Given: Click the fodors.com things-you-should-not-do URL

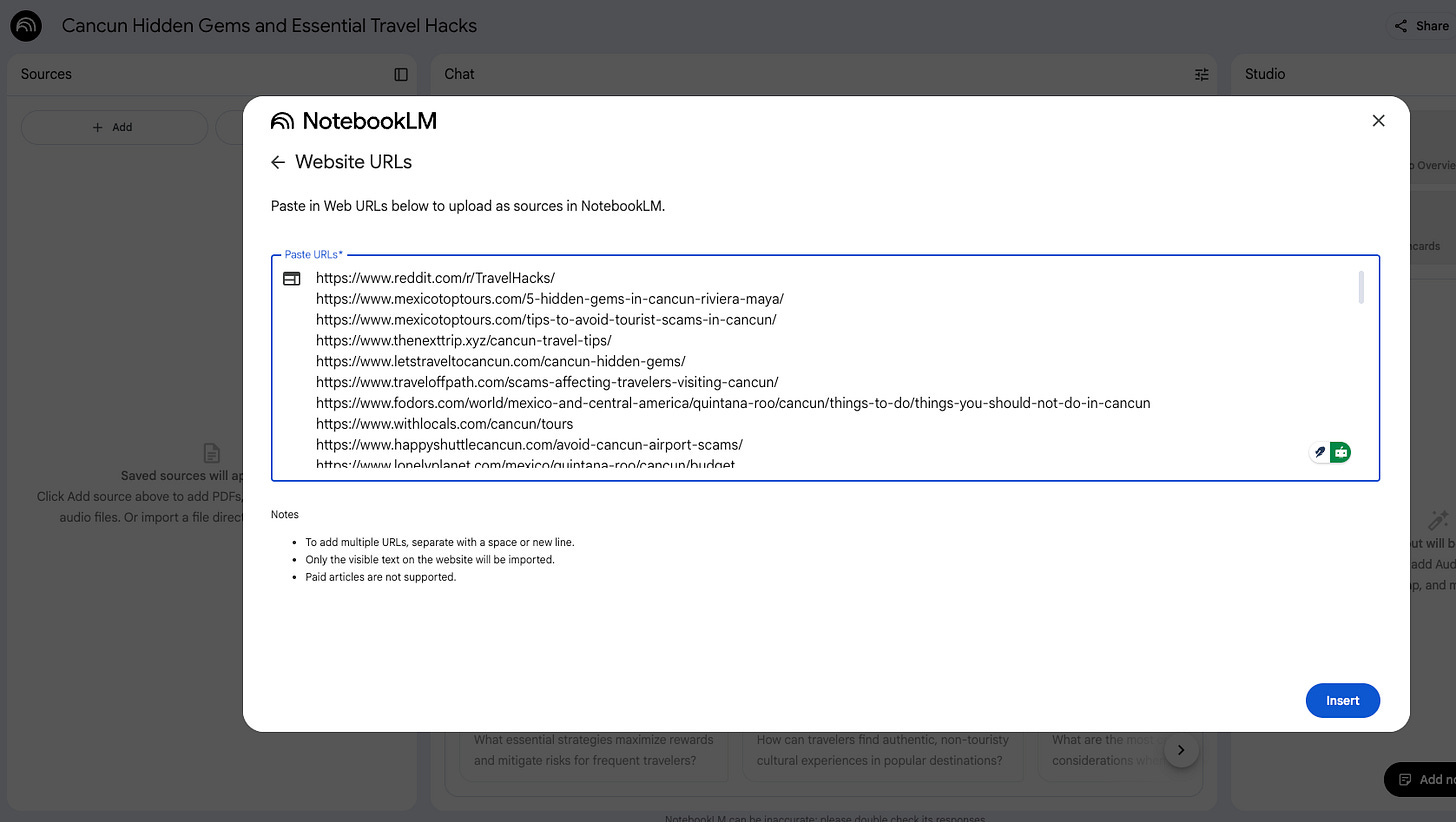Looking at the screenshot, I should tap(733, 403).
